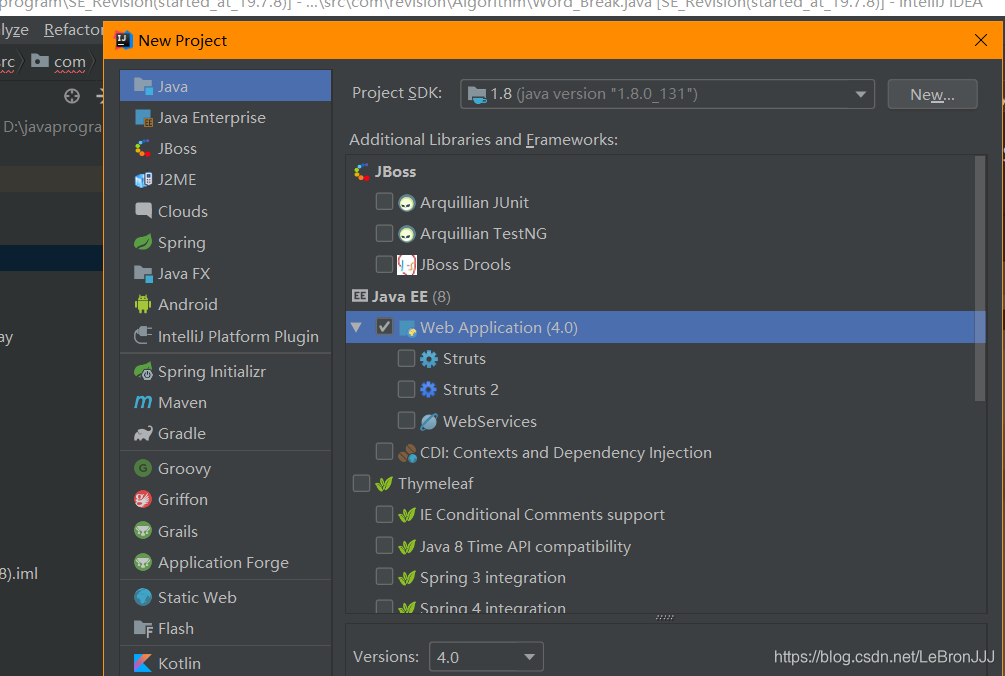The image size is (1005, 676).
Task: Click the IntelliJ Platform Plugin icon
Action: click(x=143, y=336)
